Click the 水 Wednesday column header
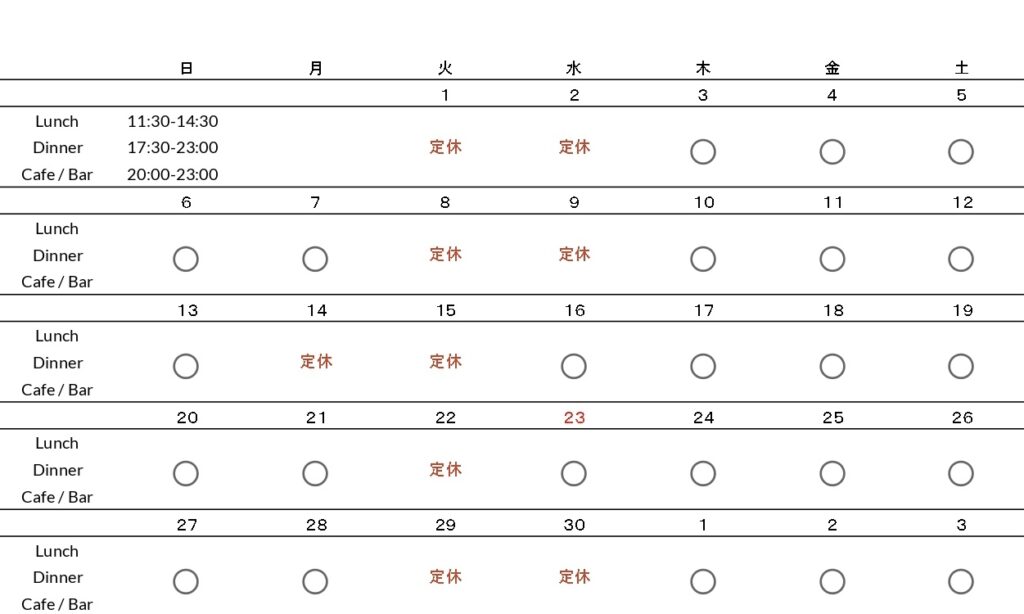 574,68
